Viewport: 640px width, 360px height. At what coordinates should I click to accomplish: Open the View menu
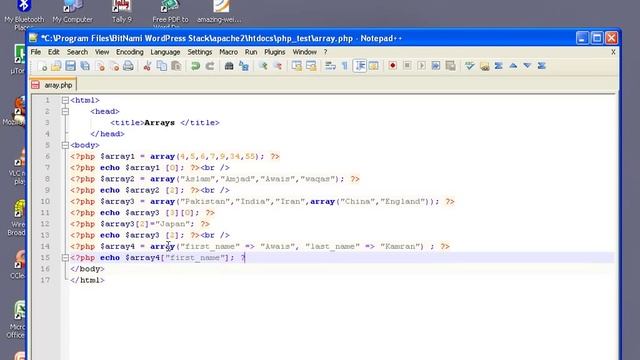102,52
